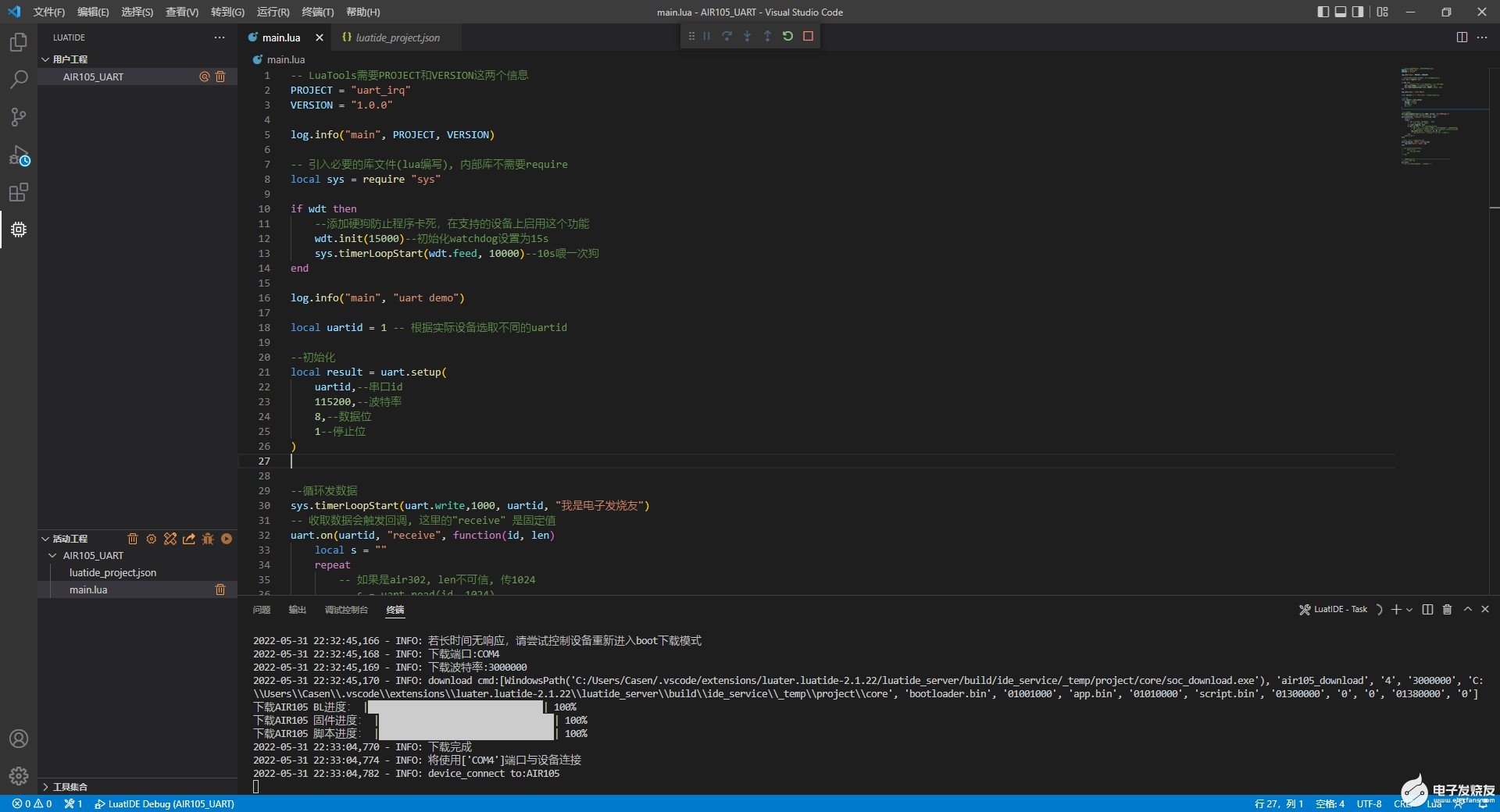Open editor More Actions ellipsis

1482,37
